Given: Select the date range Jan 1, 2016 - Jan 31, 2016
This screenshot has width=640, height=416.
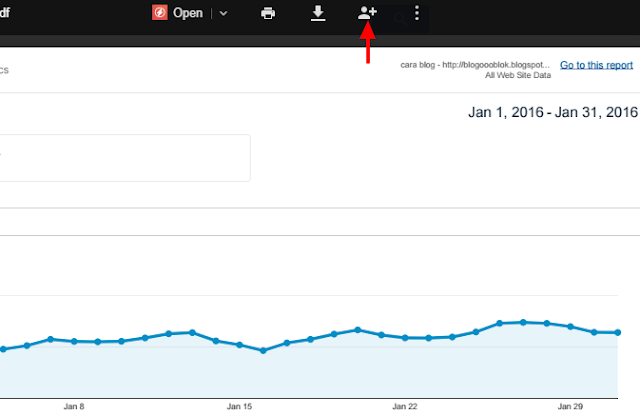Looking at the screenshot, I should (x=553, y=112).
